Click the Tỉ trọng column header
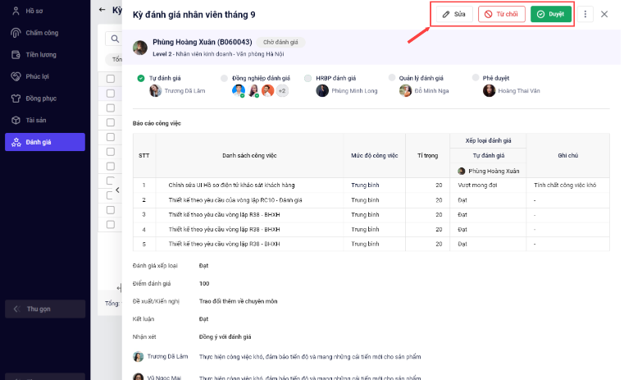Viewport: 624px width, 380px height. click(427, 156)
